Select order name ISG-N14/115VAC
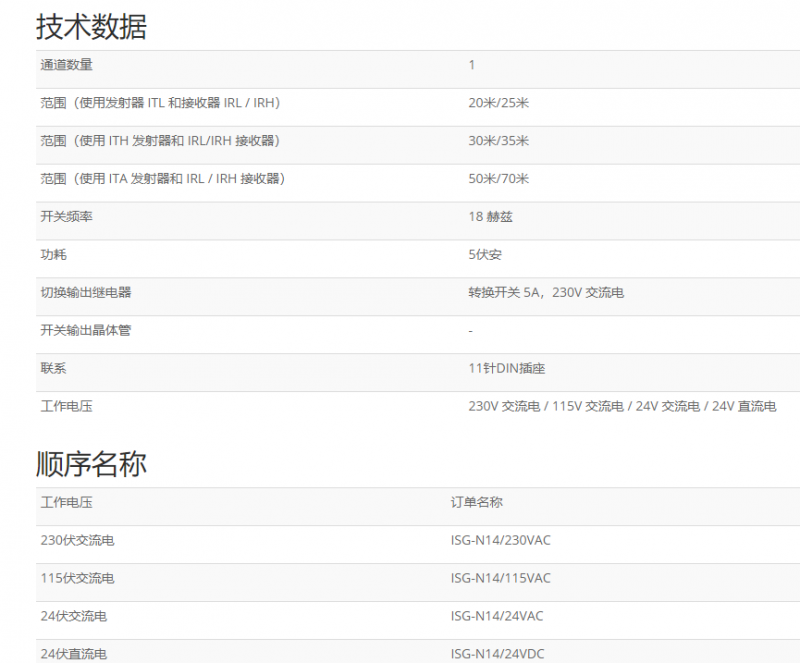Viewport: 800px width, 663px height. [500, 579]
